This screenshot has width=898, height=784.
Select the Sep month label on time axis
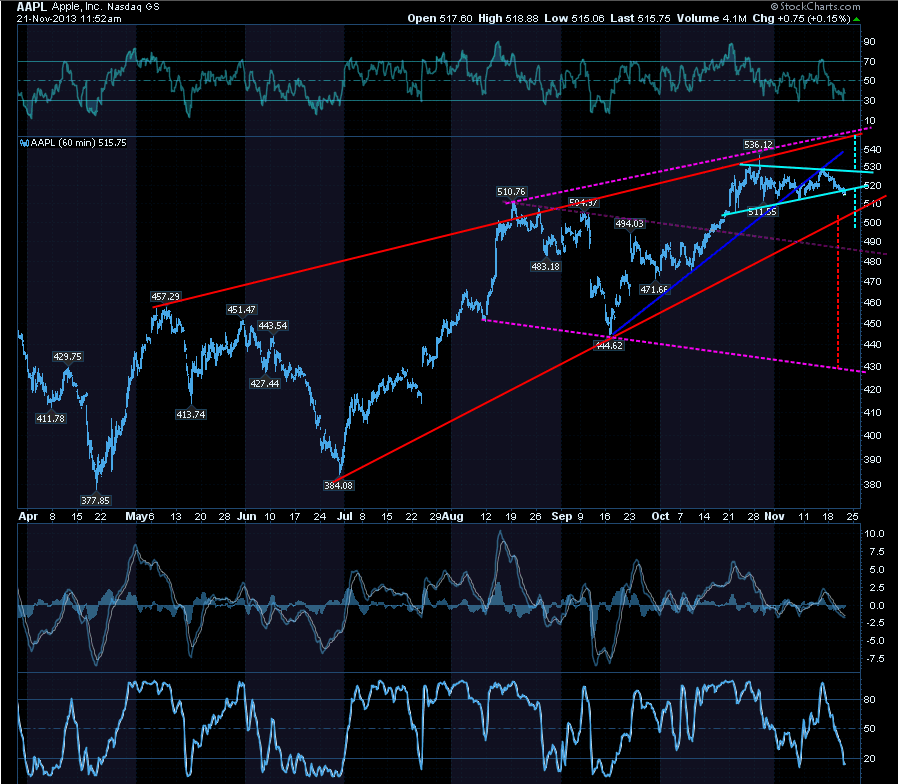pos(561,516)
